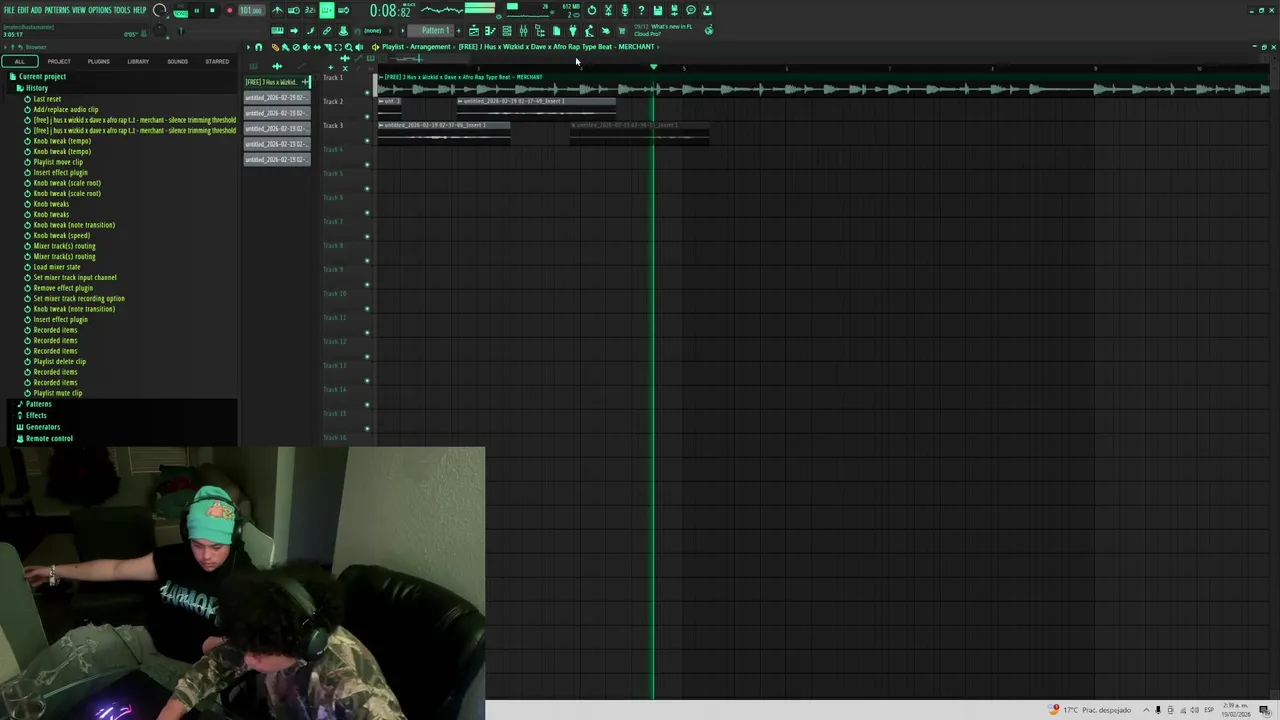Toggle the metronome icon
This screenshot has width=1280, height=720.
coord(277,11)
